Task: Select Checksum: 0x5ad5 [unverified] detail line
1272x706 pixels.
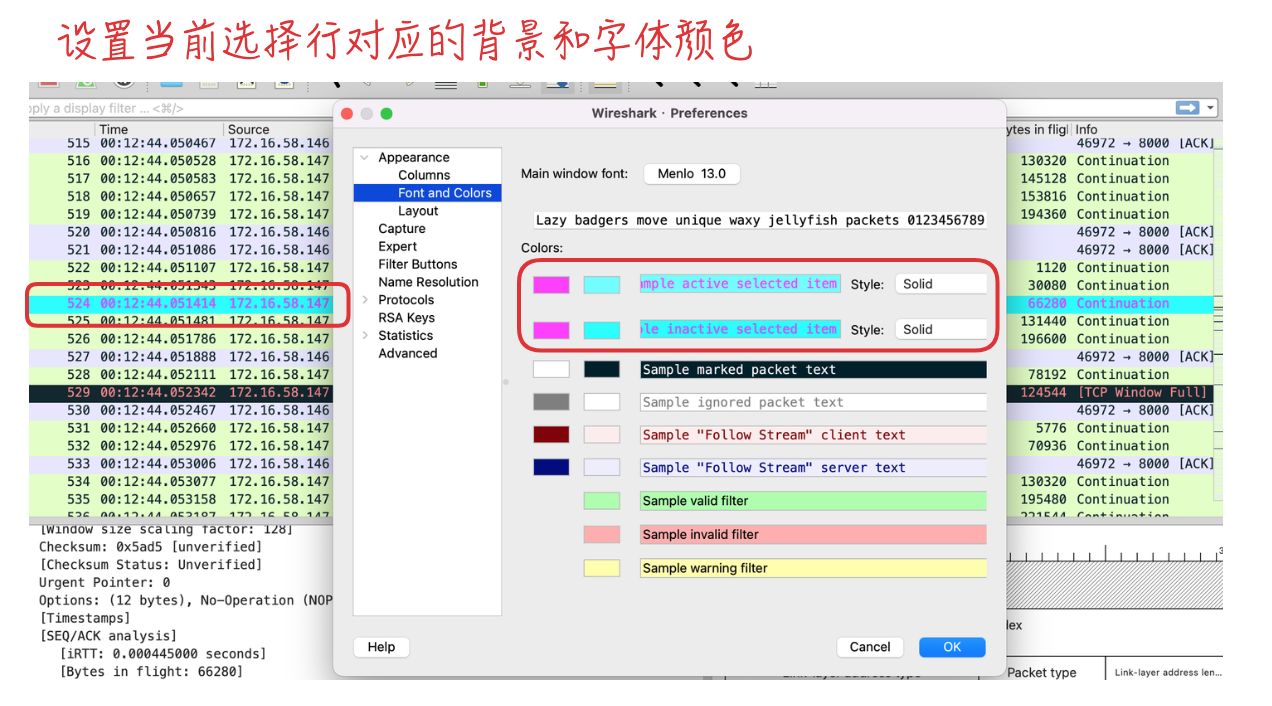Action: (x=150, y=547)
